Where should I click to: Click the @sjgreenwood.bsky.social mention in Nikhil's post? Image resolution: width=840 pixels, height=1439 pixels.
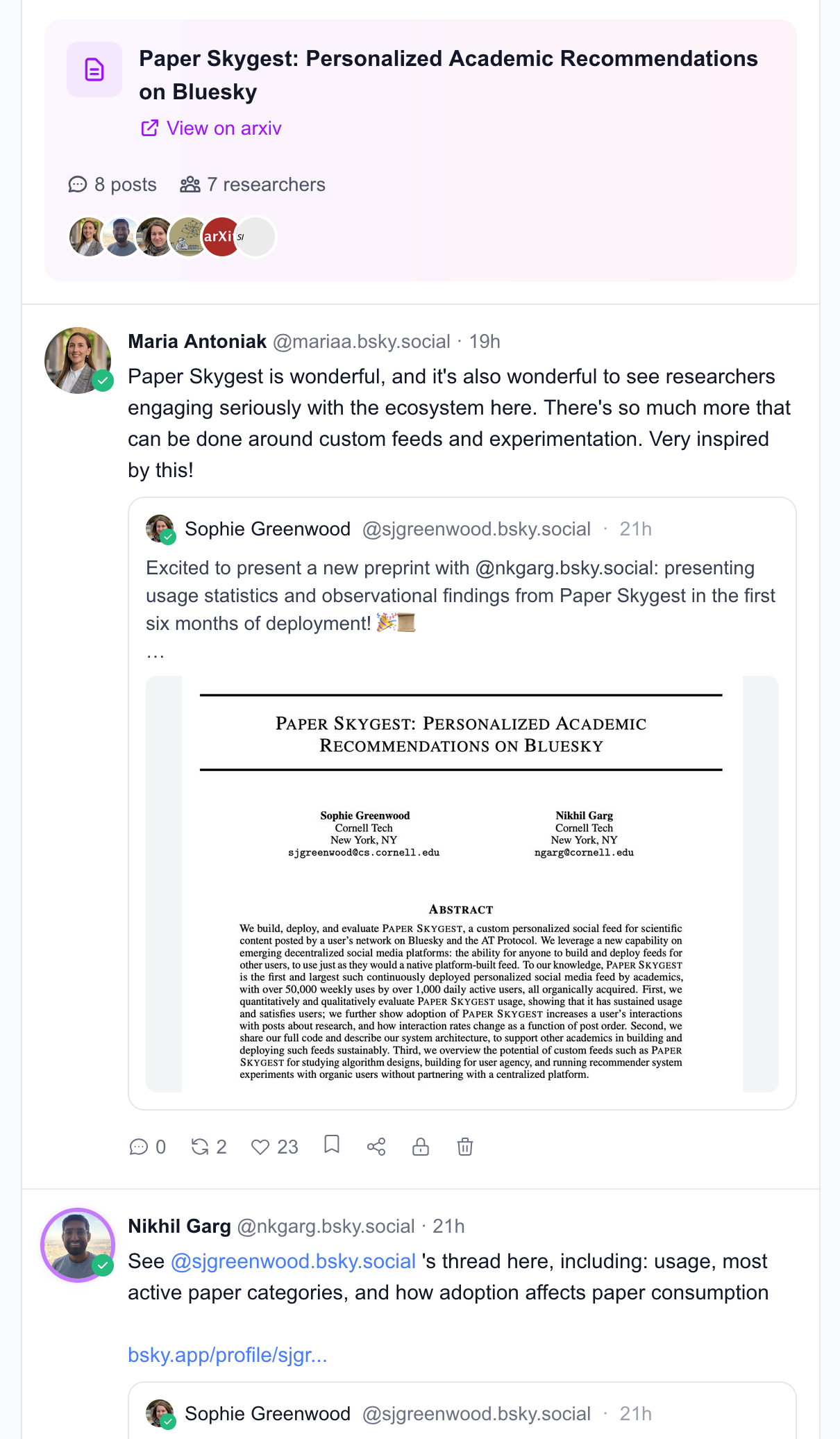coord(293,1261)
